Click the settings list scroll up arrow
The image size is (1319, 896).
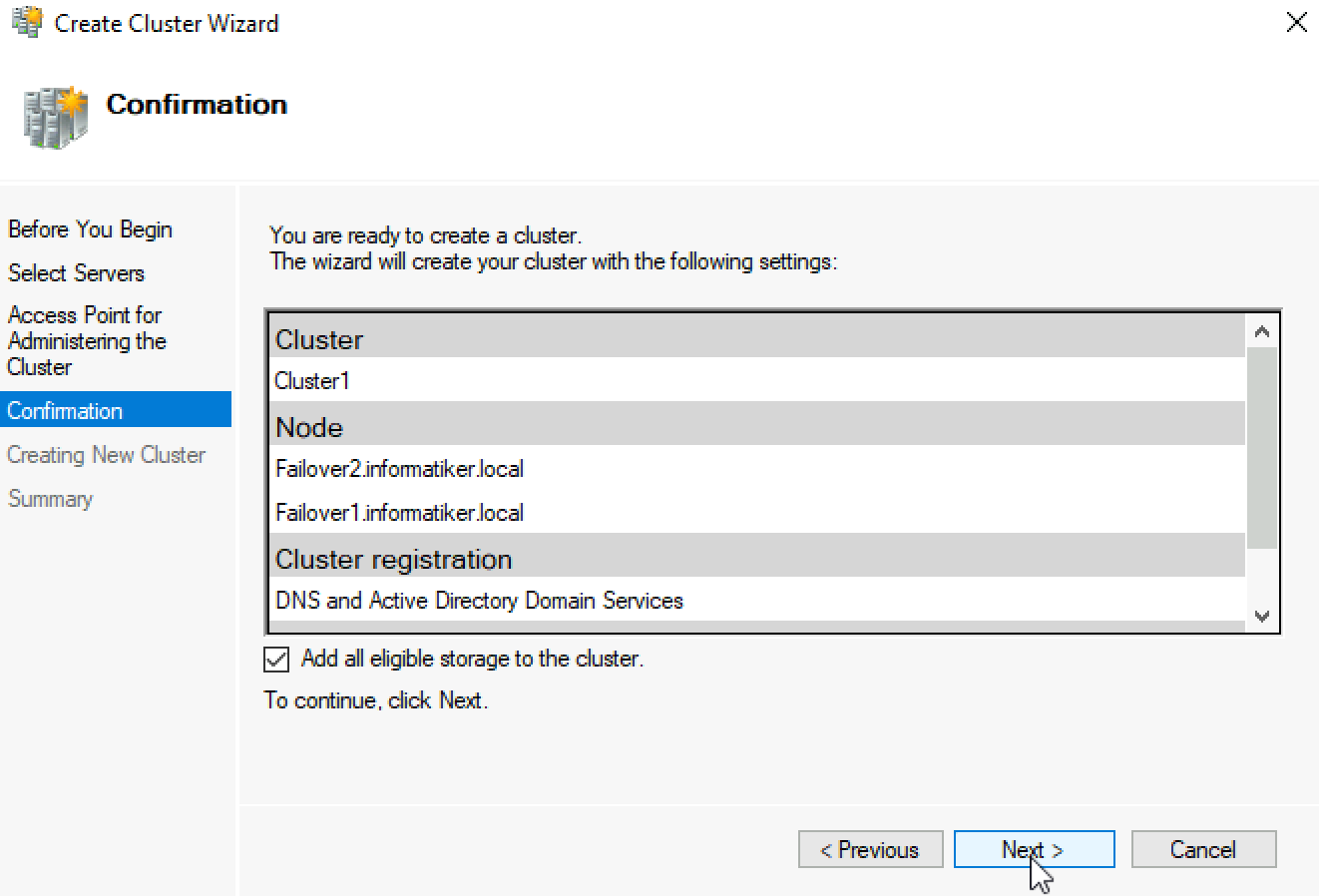click(x=1262, y=332)
